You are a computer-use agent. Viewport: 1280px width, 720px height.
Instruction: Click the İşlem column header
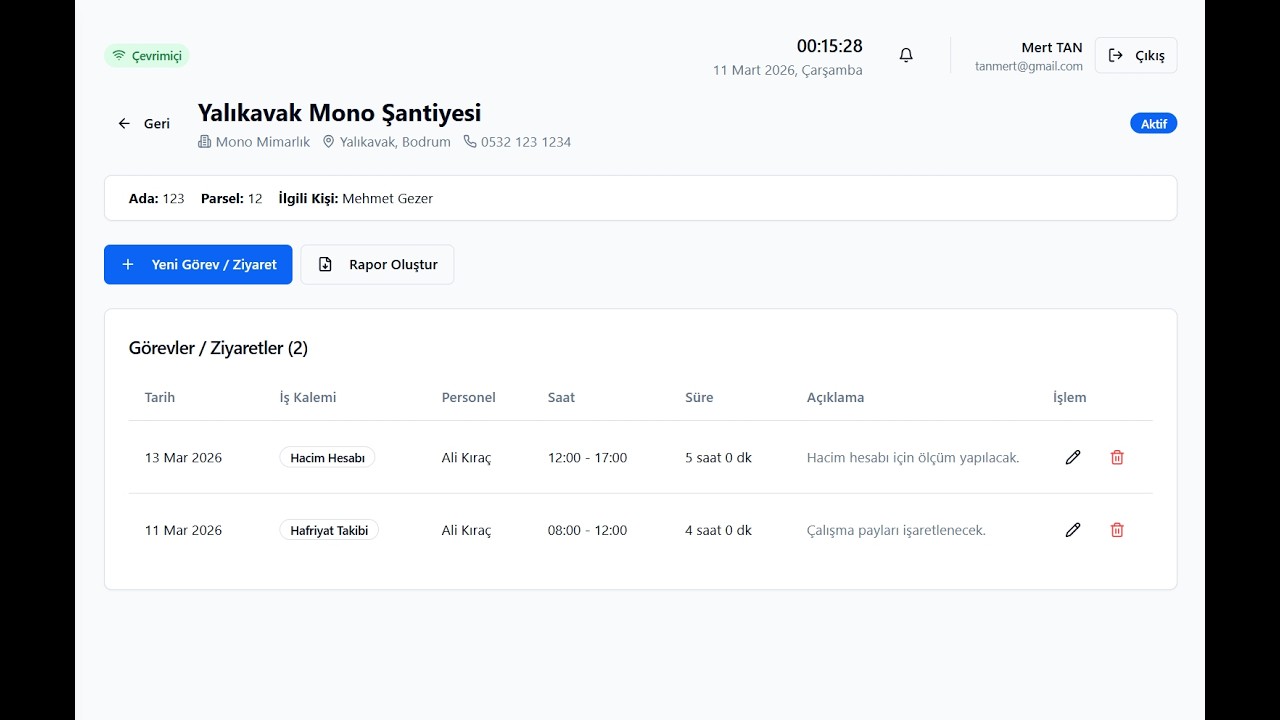pos(1069,397)
